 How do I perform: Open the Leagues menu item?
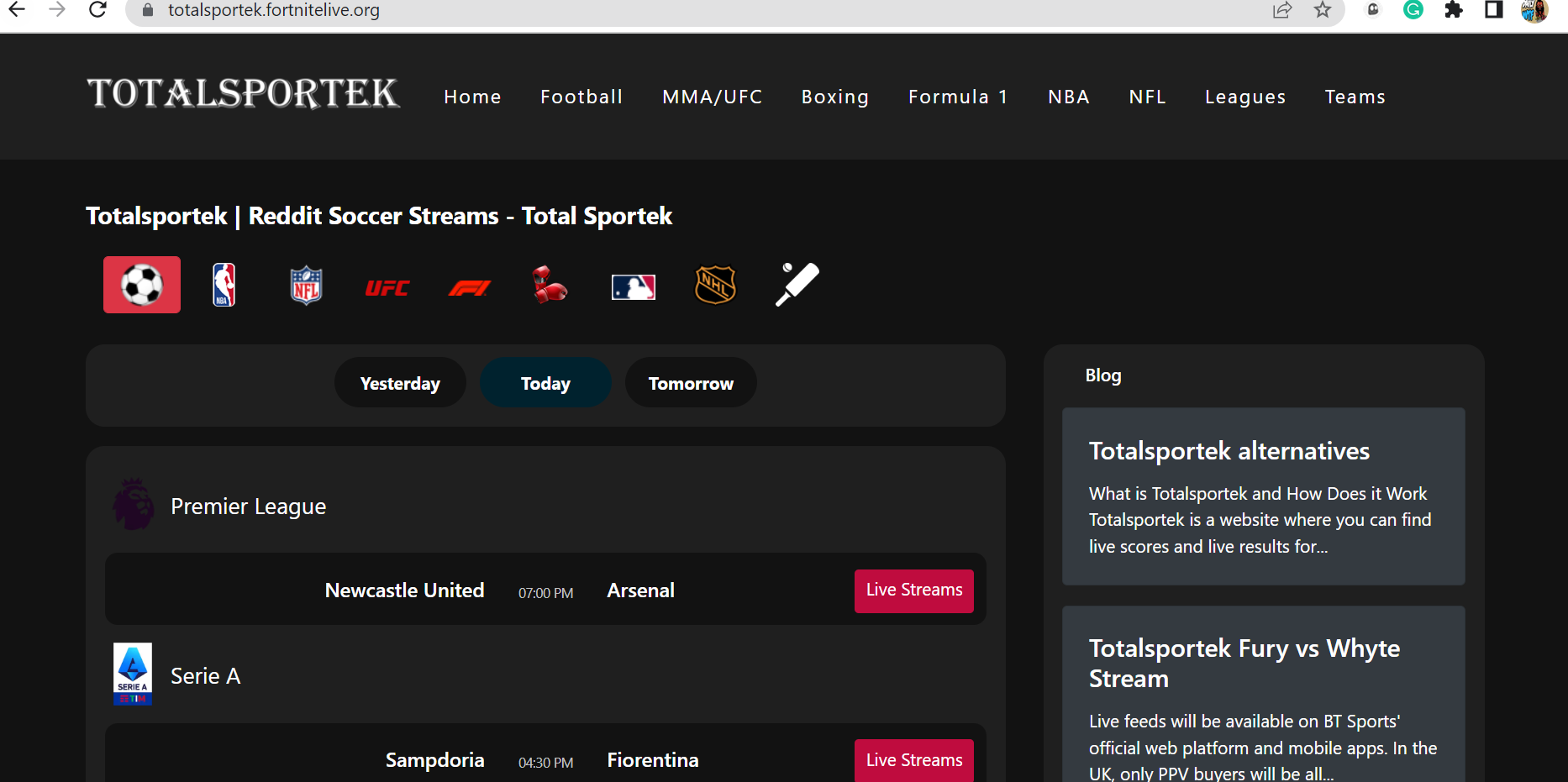(1245, 97)
